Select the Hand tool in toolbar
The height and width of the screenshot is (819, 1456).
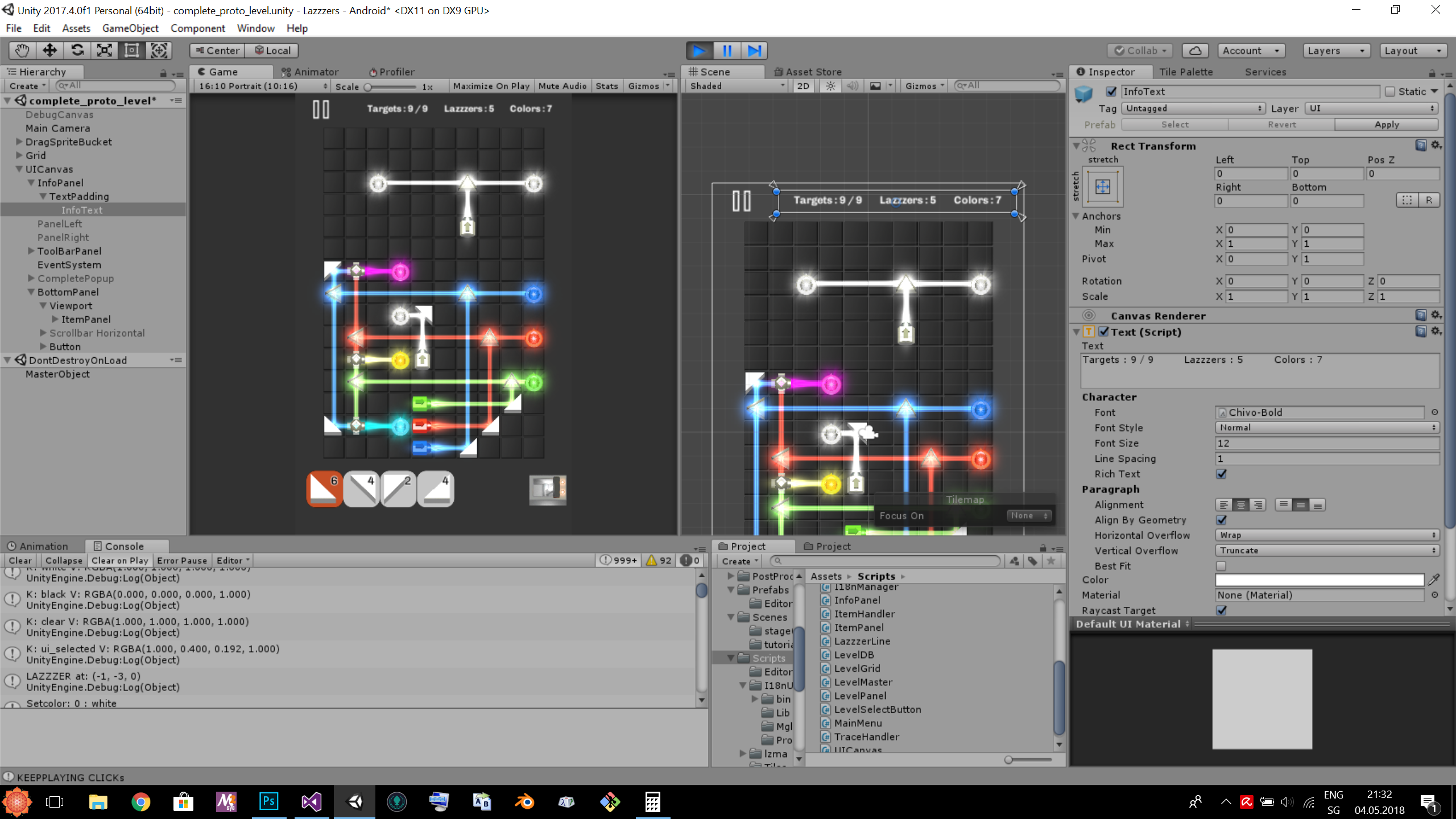[x=22, y=51]
